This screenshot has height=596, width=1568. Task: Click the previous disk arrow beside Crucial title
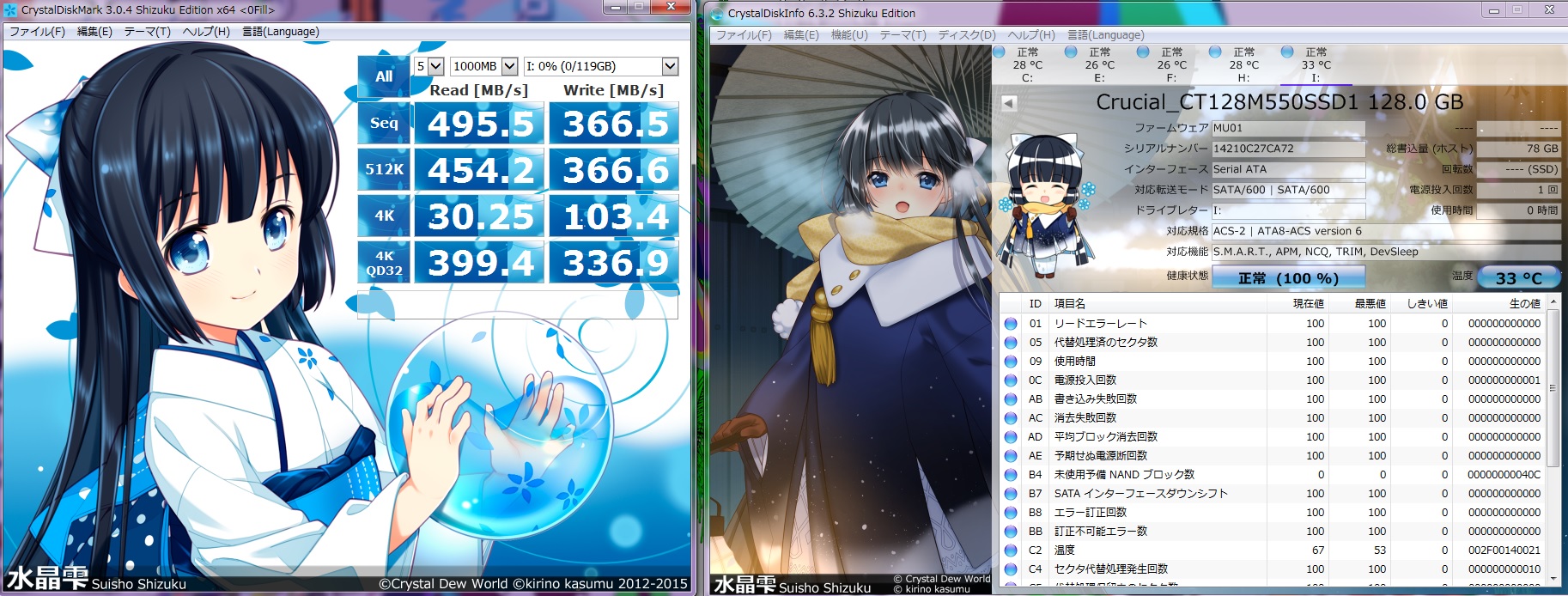[1009, 103]
